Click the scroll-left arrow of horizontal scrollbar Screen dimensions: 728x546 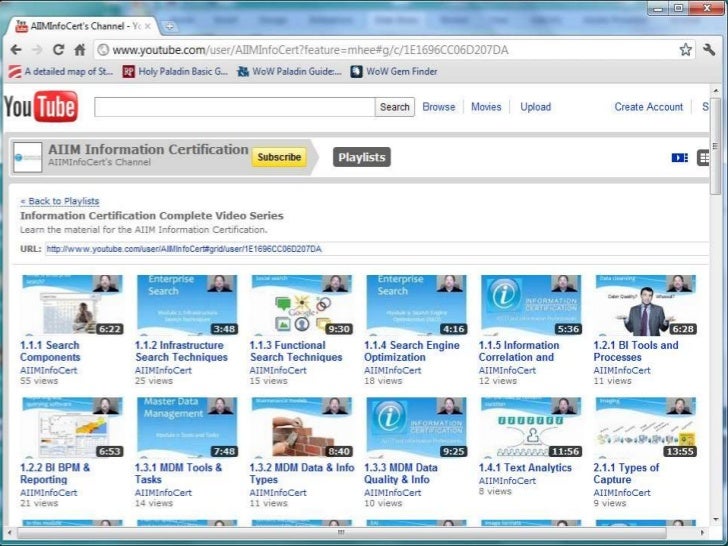click(10, 533)
